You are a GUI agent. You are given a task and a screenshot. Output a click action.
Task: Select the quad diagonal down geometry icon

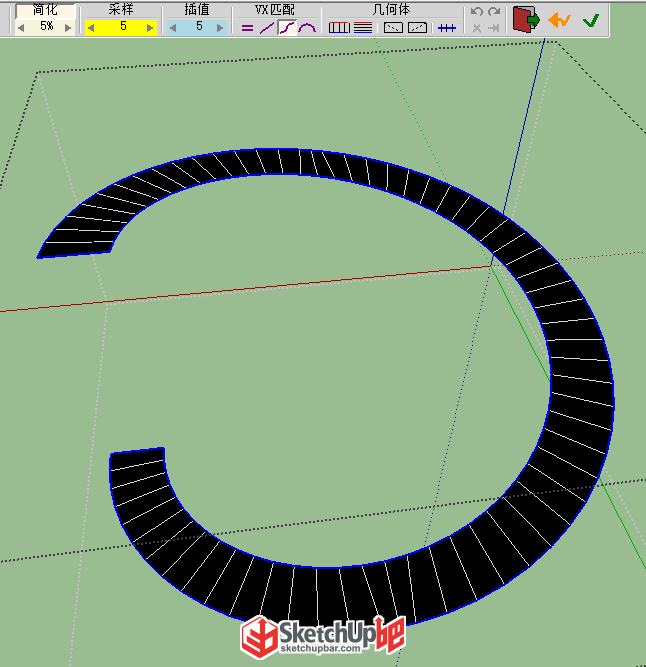coord(393,28)
